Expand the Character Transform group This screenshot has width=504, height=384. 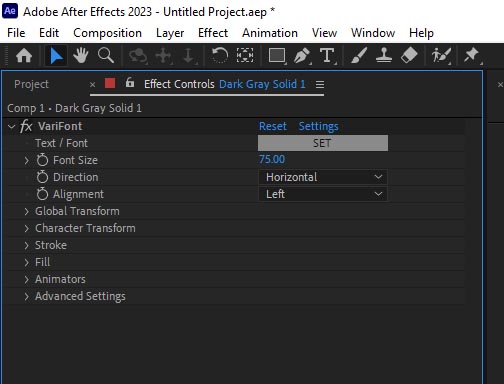click(x=27, y=228)
